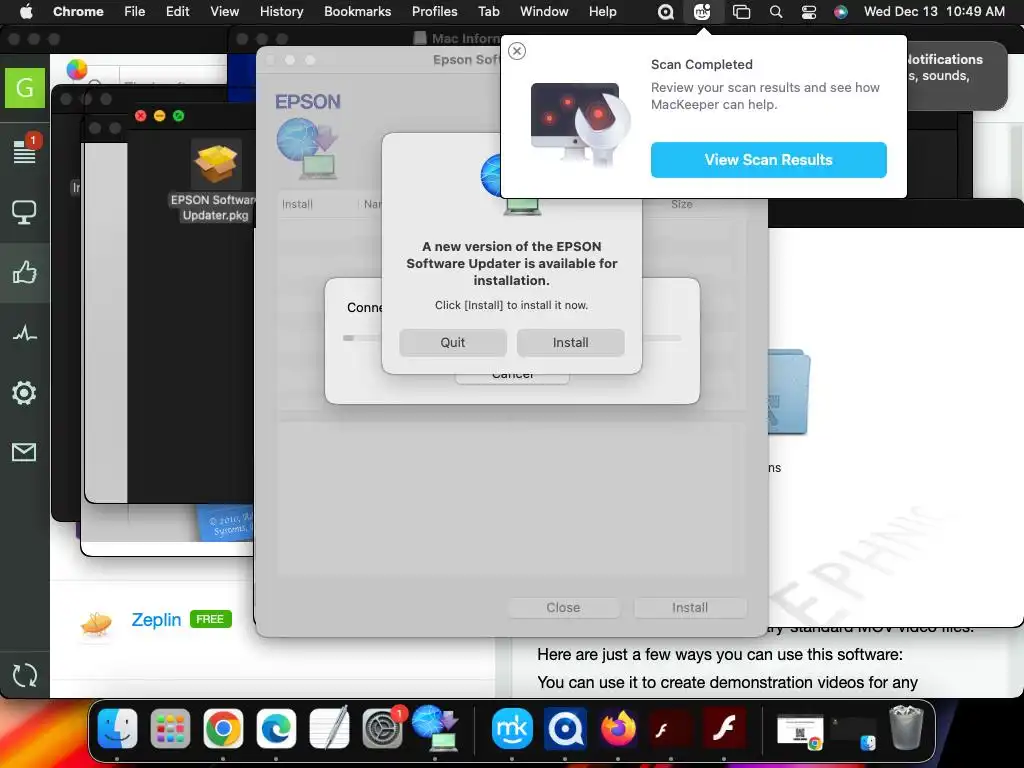Screen dimensions: 1024x768
Task: Open the blue folder in the Finder window
Action: [x=789, y=392]
